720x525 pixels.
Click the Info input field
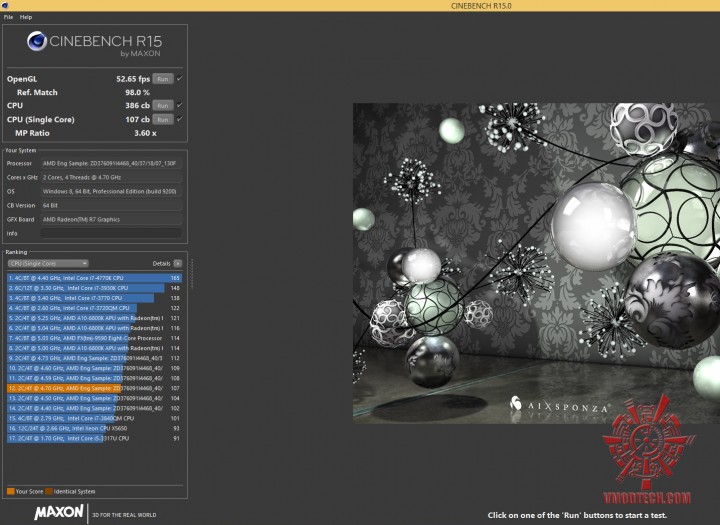(x=111, y=233)
